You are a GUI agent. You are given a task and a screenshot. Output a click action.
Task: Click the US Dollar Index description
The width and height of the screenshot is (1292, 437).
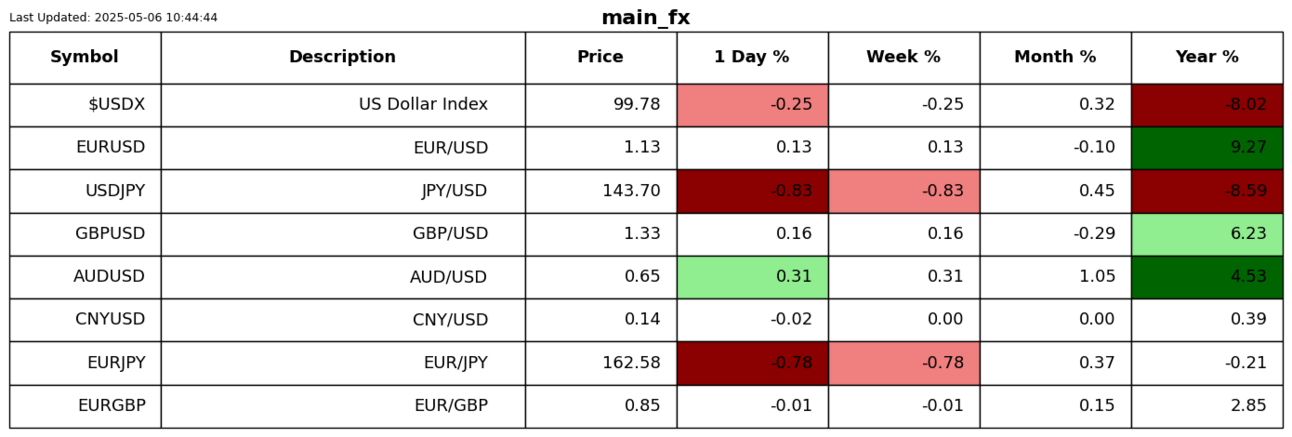(x=423, y=105)
